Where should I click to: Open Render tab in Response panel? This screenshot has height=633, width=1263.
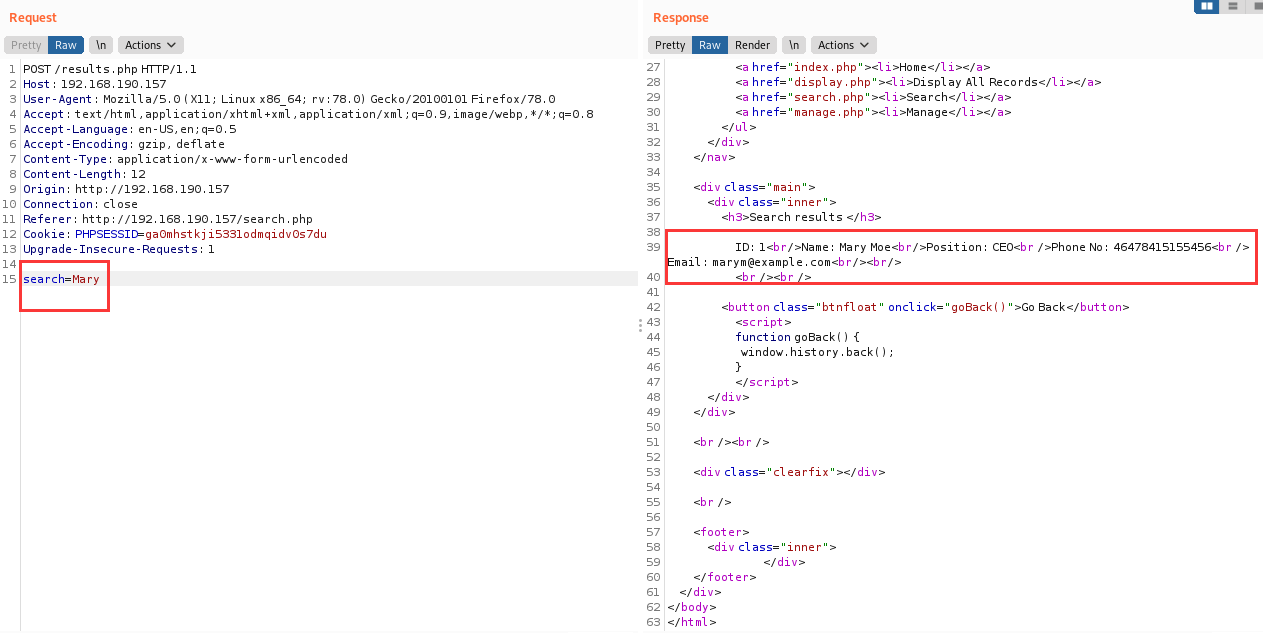tap(753, 45)
